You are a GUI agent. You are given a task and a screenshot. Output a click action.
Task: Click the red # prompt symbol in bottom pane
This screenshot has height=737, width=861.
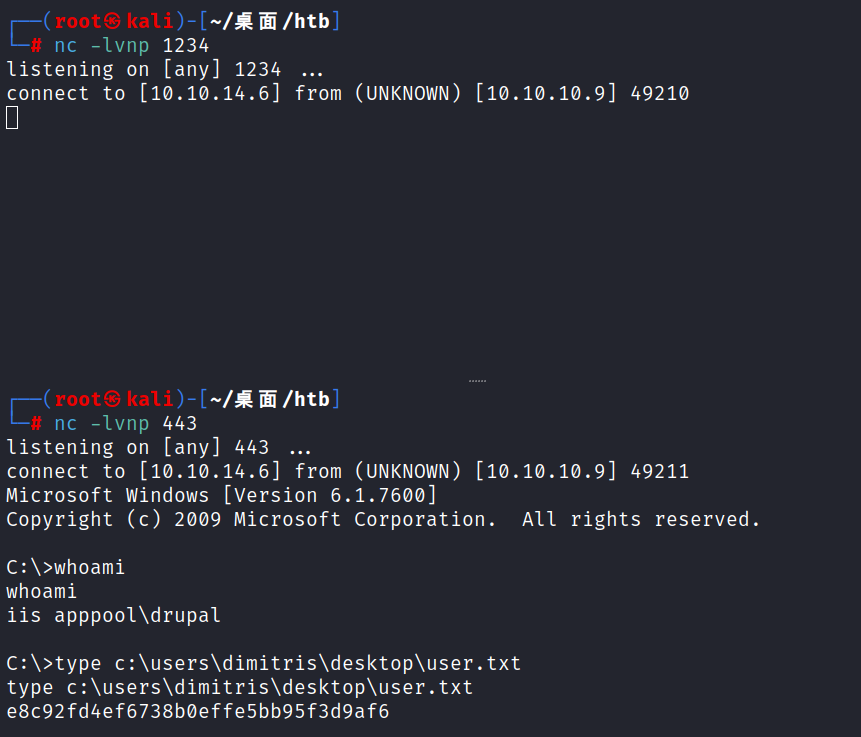(37, 424)
